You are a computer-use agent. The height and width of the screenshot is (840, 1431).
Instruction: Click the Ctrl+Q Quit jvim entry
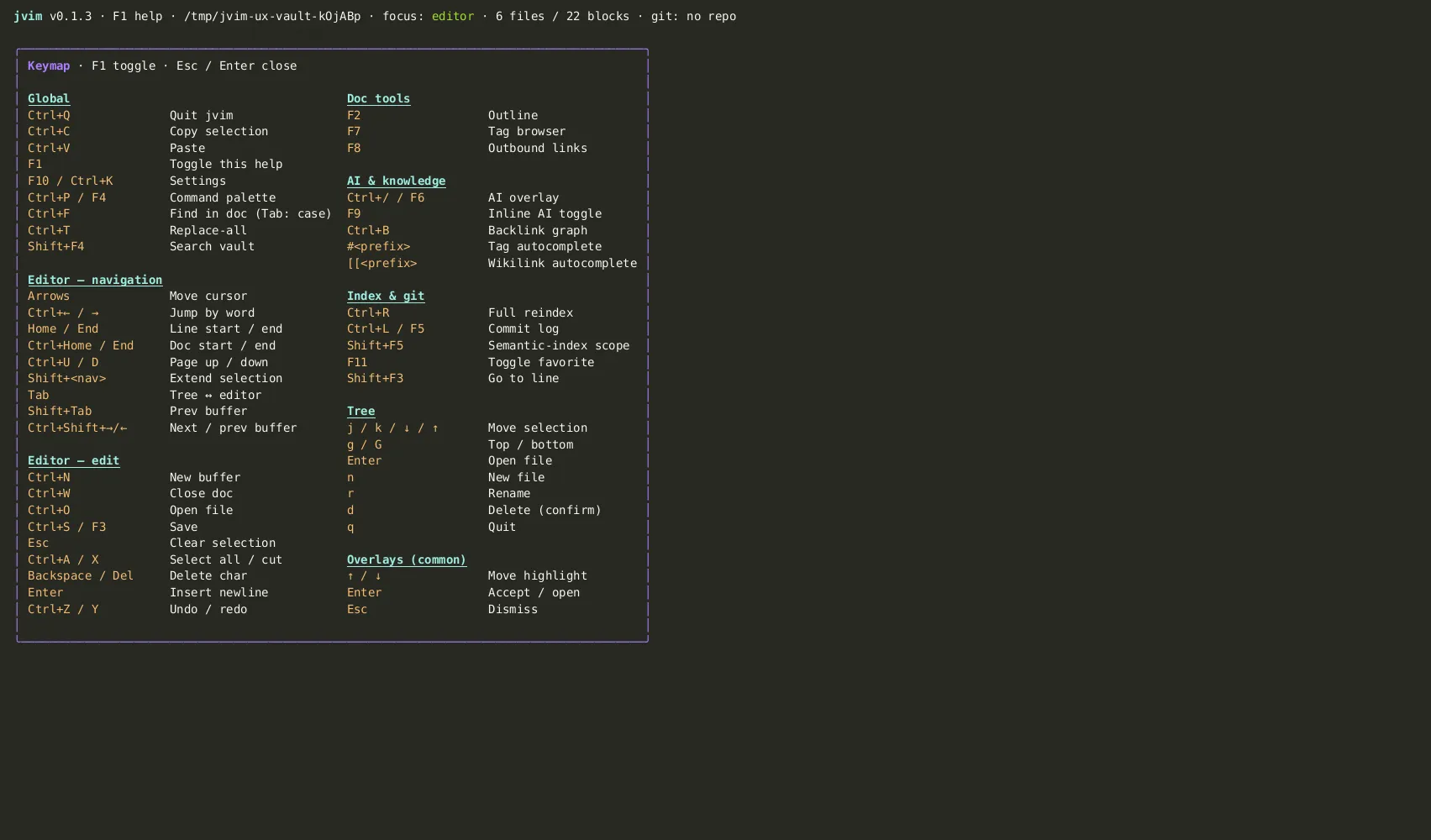(x=130, y=115)
